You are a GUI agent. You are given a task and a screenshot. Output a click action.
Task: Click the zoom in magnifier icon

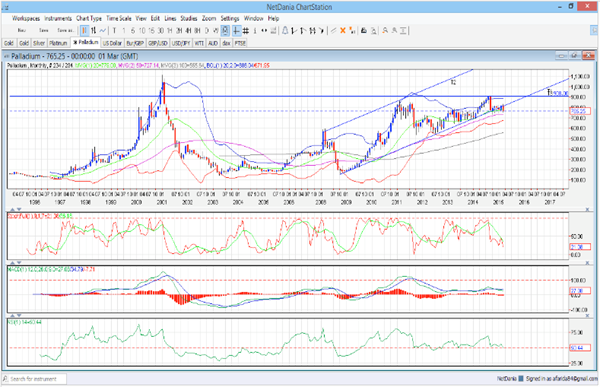tap(385, 31)
